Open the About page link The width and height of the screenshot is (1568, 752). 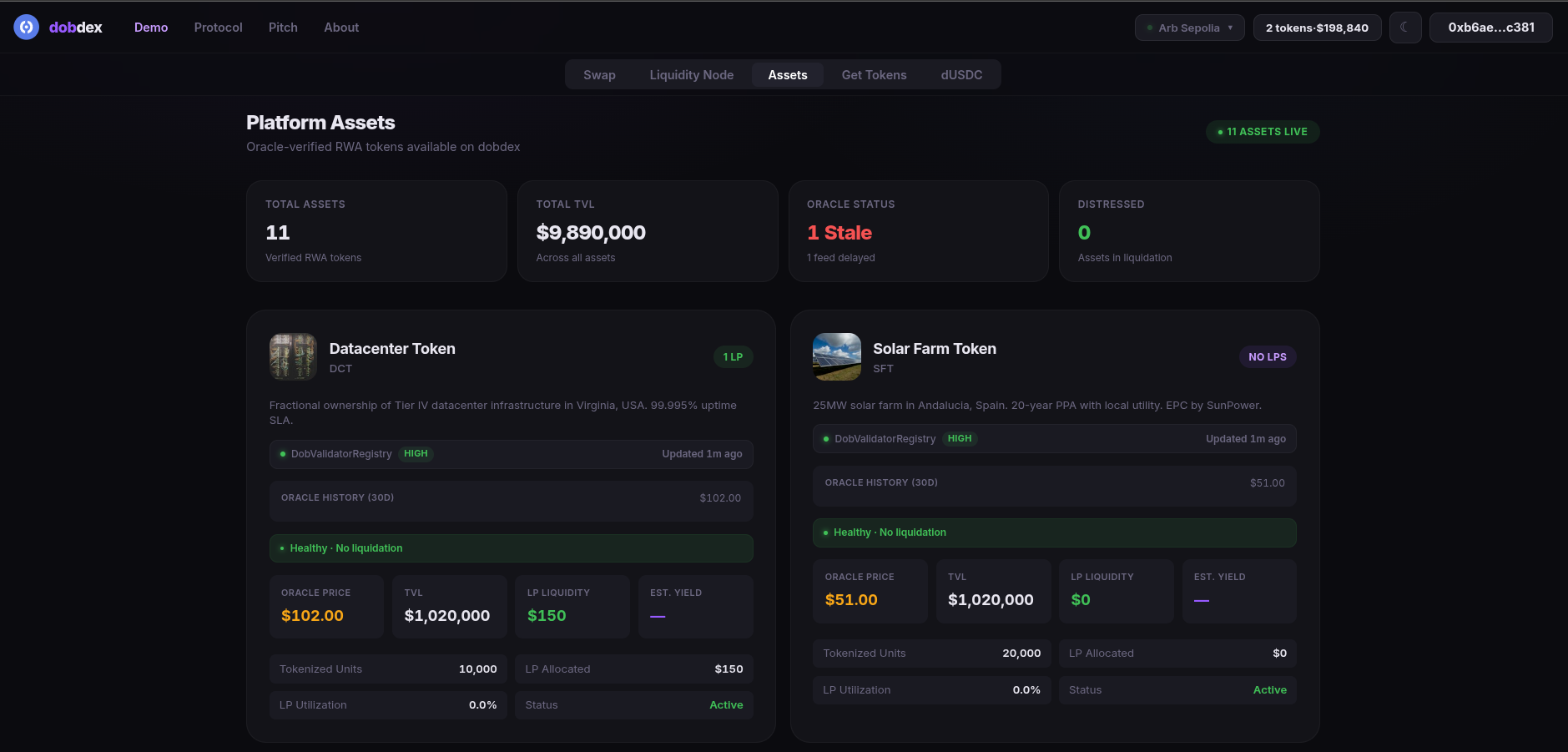point(341,28)
